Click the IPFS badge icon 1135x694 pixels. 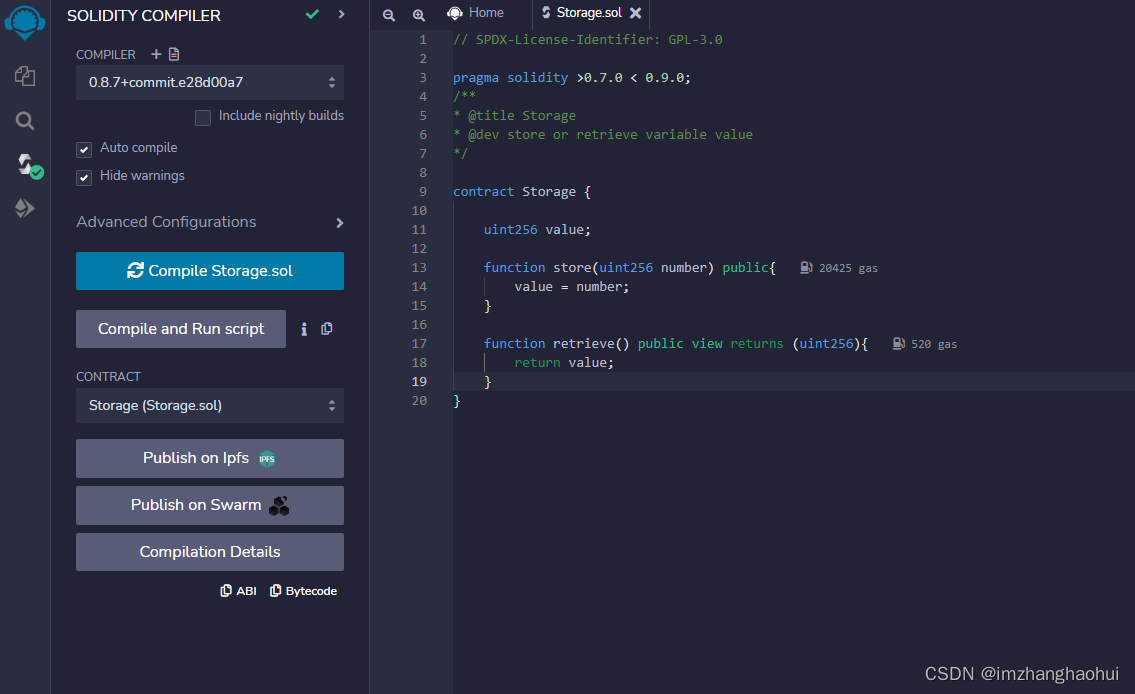(x=267, y=459)
